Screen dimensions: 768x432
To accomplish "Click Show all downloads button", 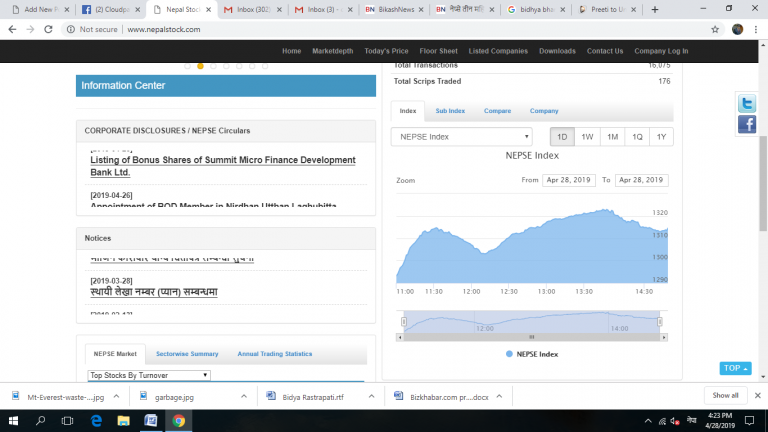I will pyautogui.click(x=725, y=395).
